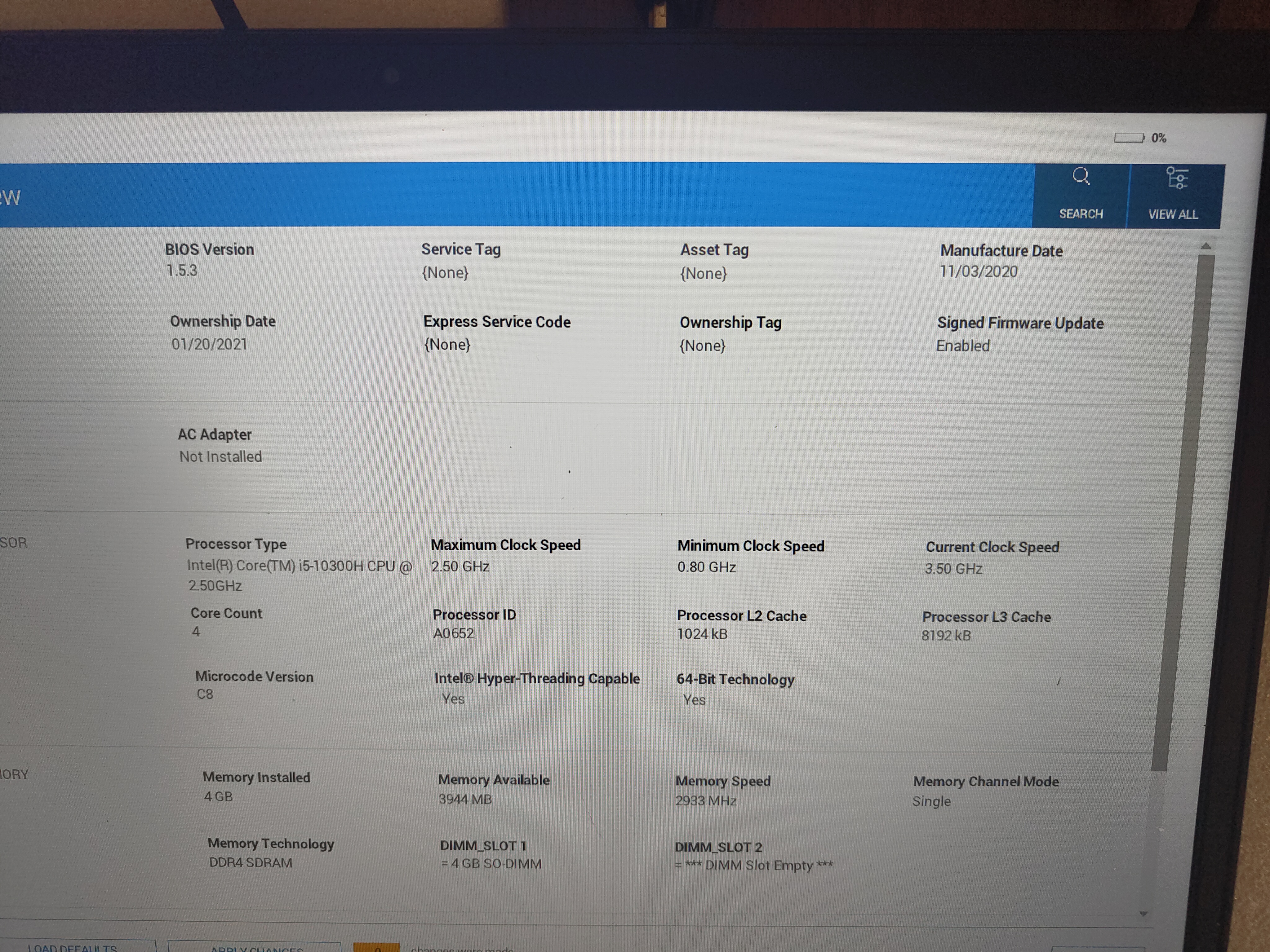Screen dimensions: 1270x952
Task: Select Ownership Date 01/20/2021
Action: [x=210, y=344]
